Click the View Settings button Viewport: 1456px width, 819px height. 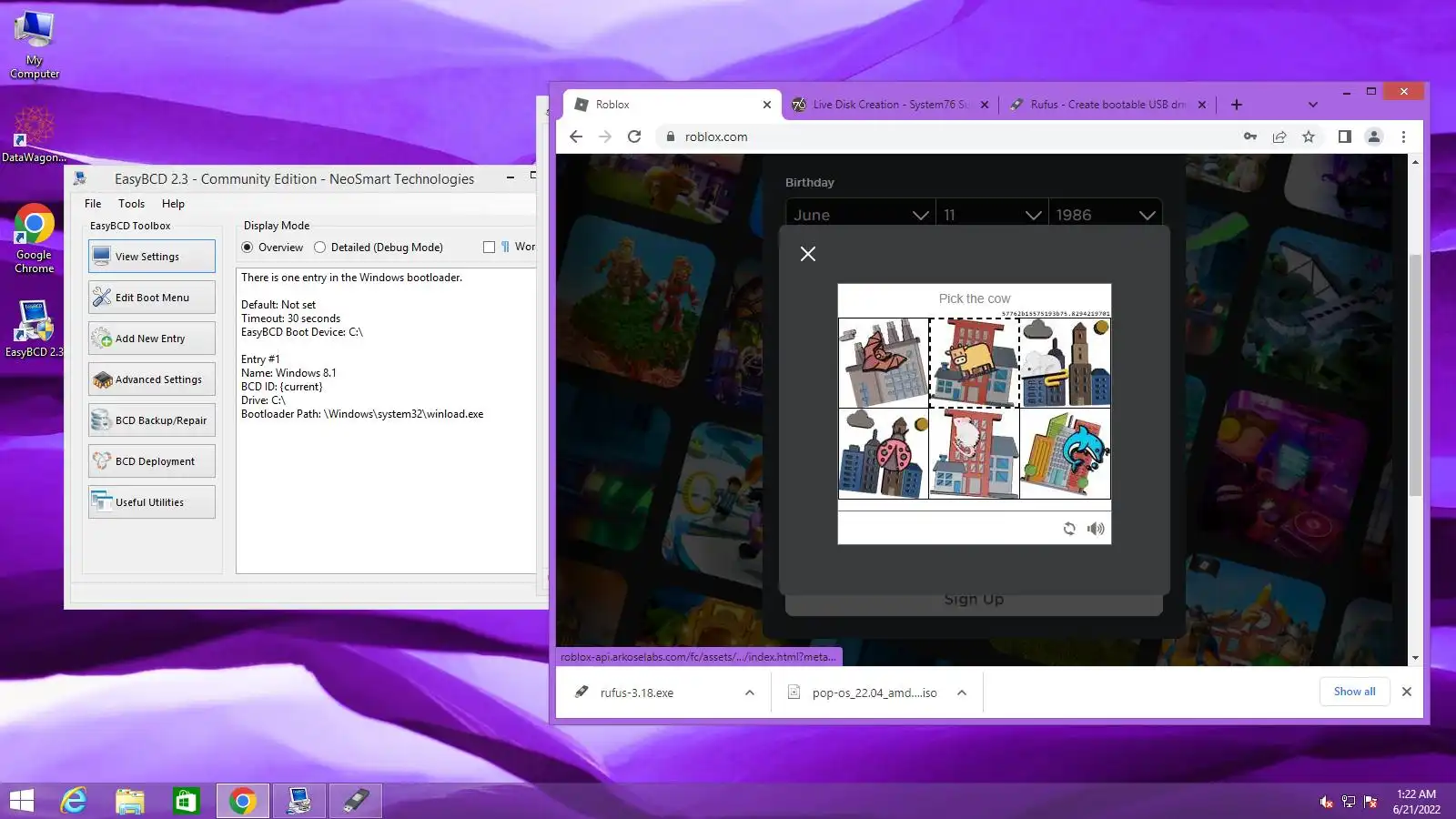[x=152, y=257]
